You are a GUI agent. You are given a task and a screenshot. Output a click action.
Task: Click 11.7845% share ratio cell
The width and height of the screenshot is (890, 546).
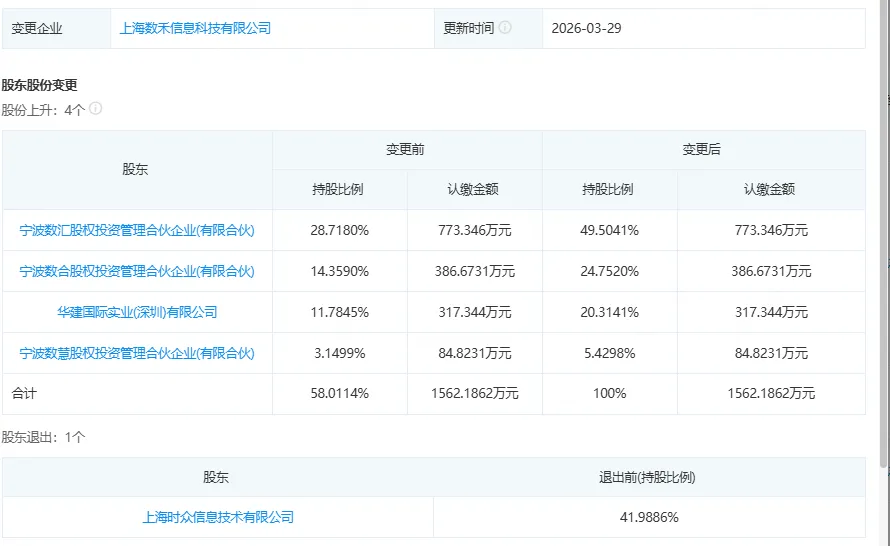click(x=339, y=312)
